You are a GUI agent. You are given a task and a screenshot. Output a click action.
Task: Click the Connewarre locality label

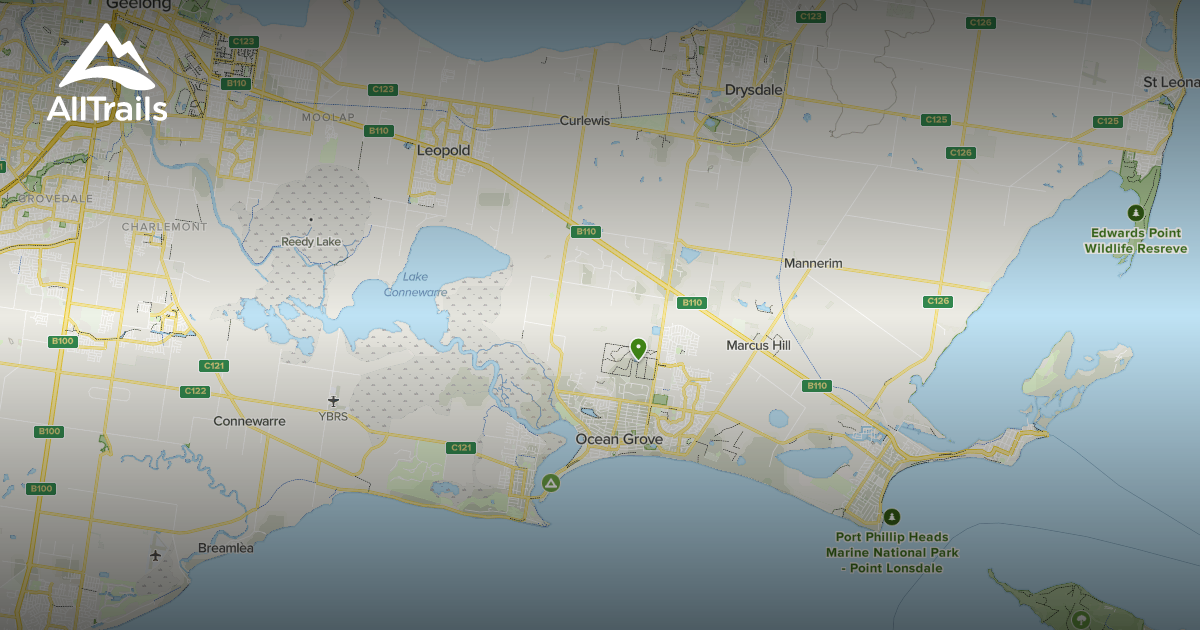(249, 421)
